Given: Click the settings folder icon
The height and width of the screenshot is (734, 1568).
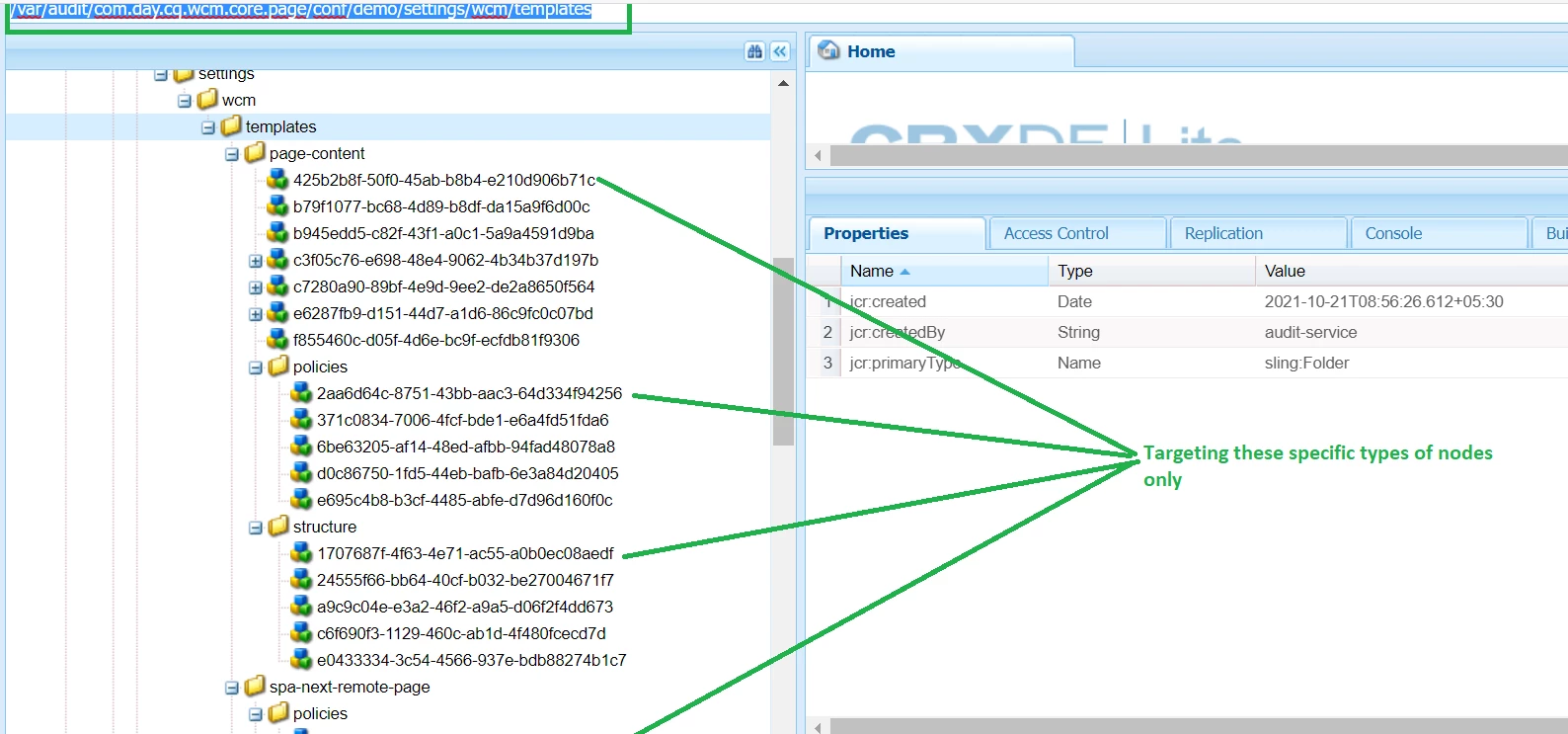Looking at the screenshot, I should [x=184, y=74].
